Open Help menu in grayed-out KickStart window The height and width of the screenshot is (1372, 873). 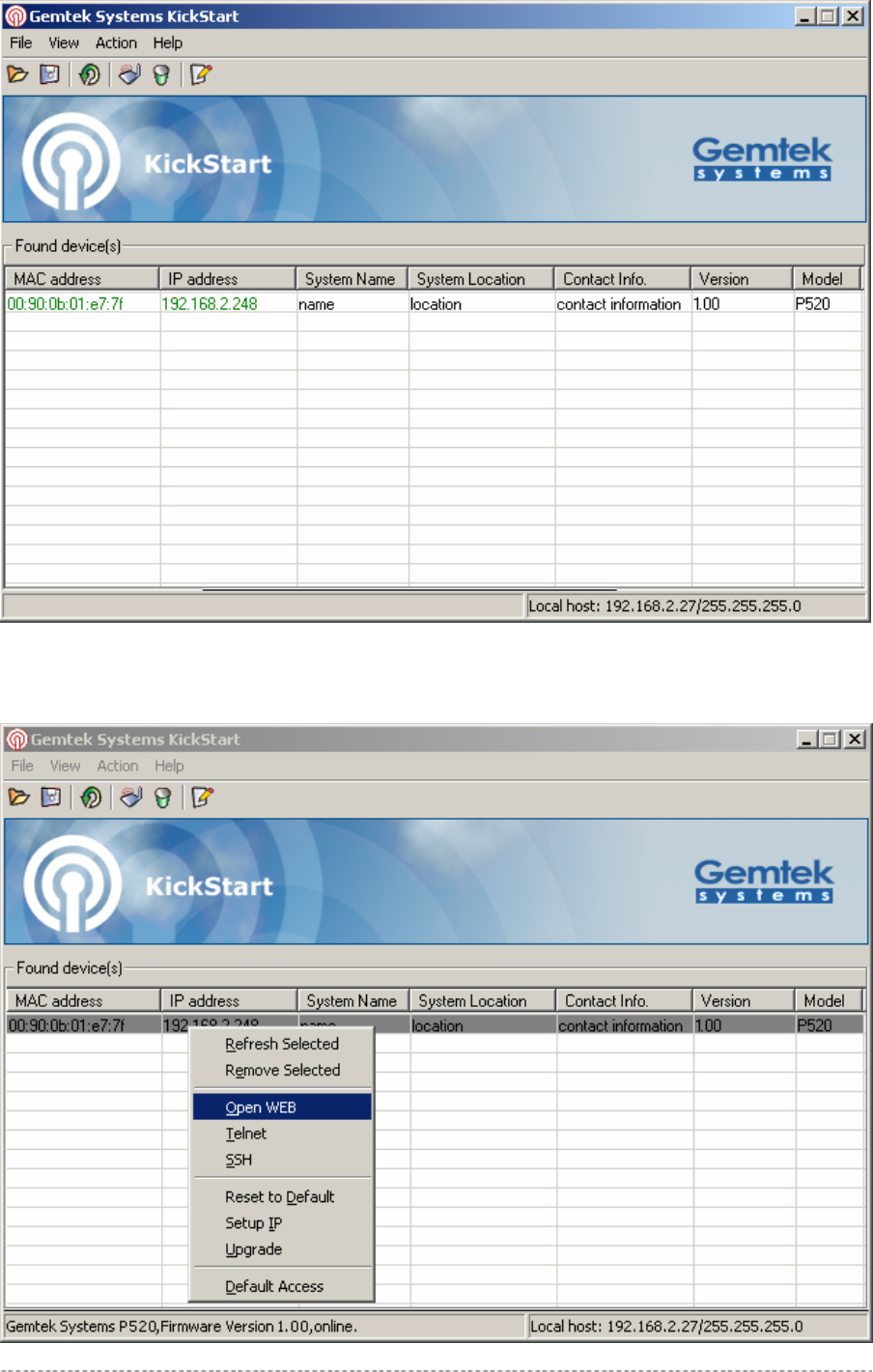pos(170,766)
